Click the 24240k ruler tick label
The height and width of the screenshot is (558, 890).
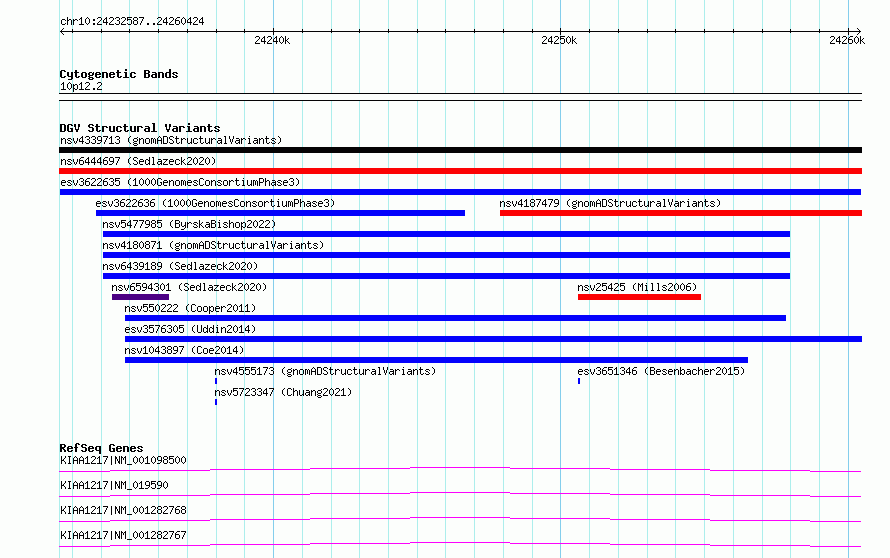[272, 40]
